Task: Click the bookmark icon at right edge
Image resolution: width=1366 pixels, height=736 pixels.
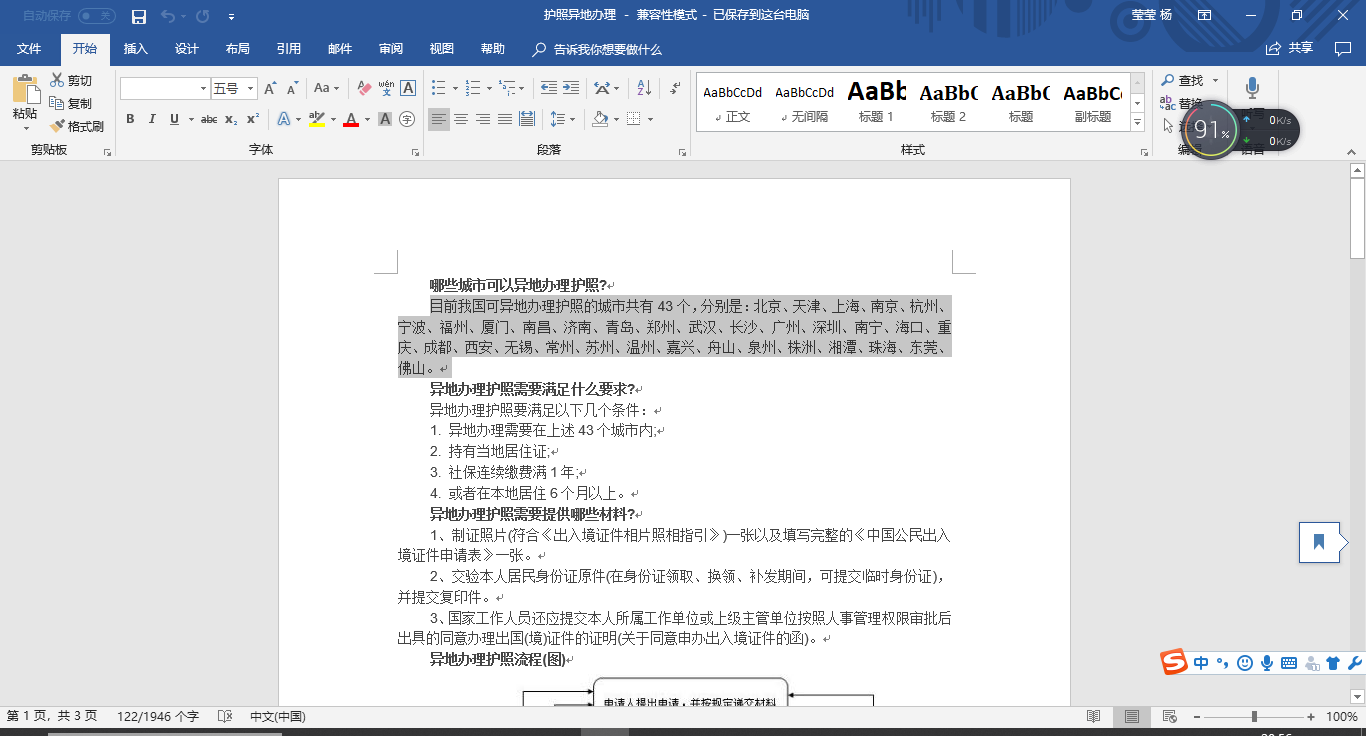Action: 1319,542
